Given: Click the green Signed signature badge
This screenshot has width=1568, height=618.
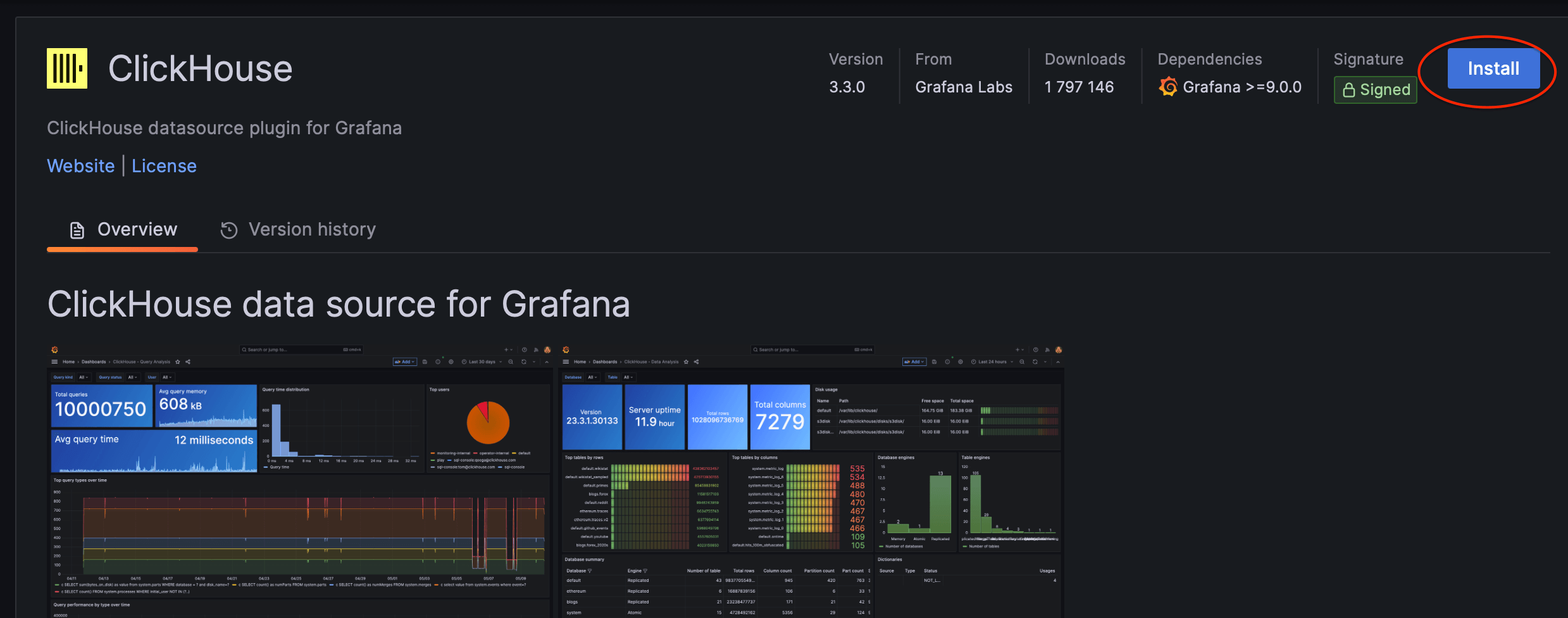Looking at the screenshot, I should (1375, 90).
